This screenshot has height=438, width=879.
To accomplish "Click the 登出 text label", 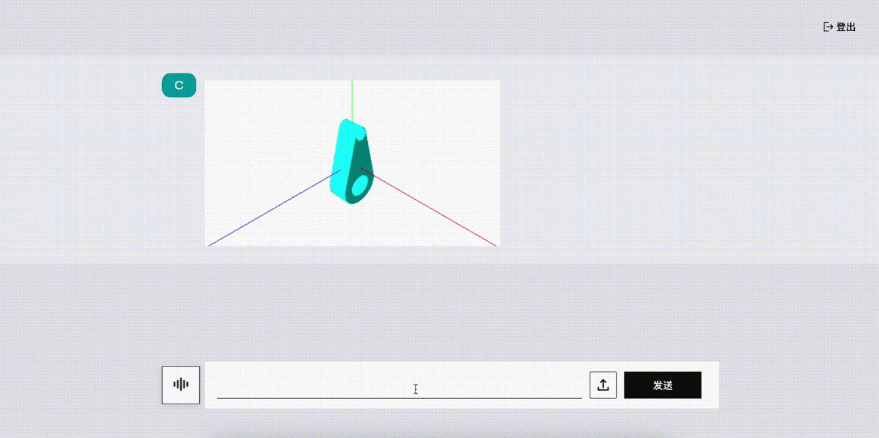I will [846, 27].
